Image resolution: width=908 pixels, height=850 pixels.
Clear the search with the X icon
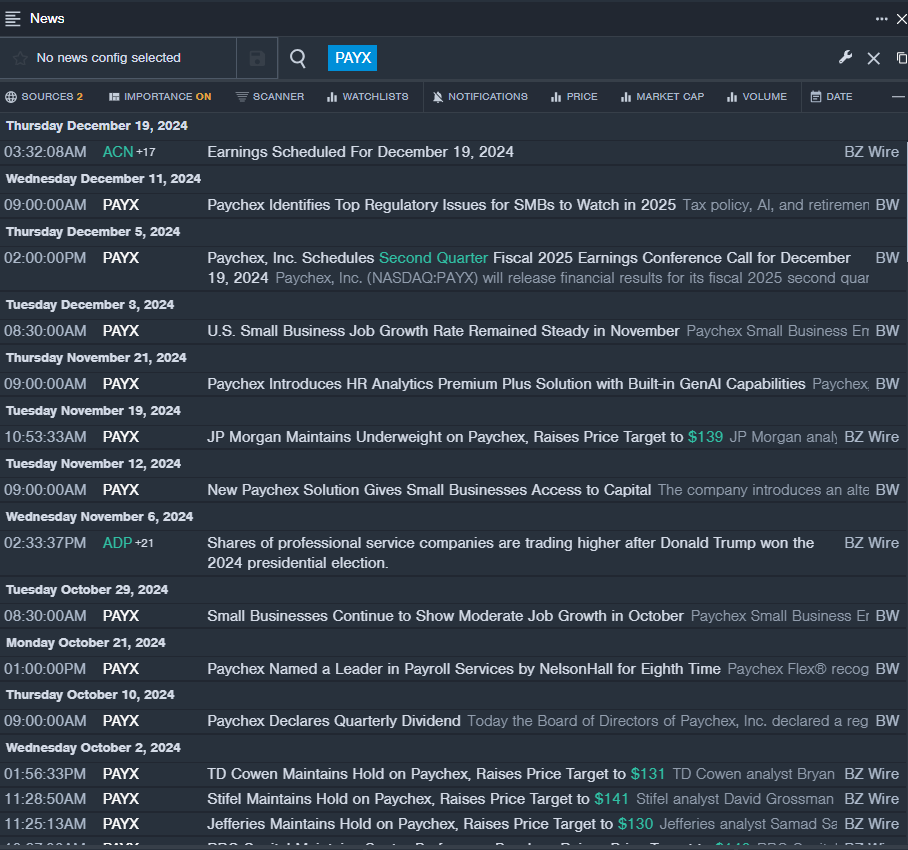click(x=873, y=58)
